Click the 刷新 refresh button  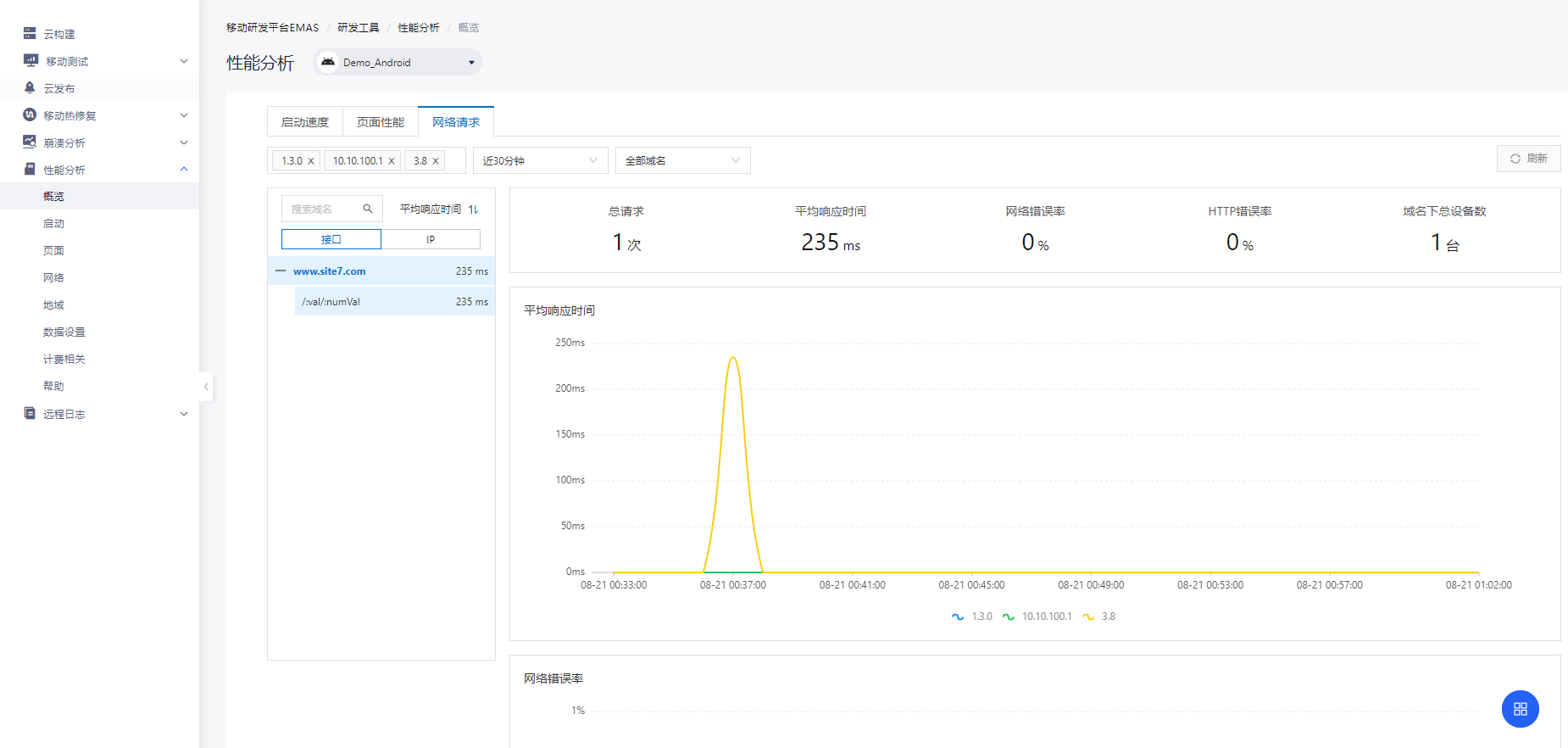[1529, 159]
